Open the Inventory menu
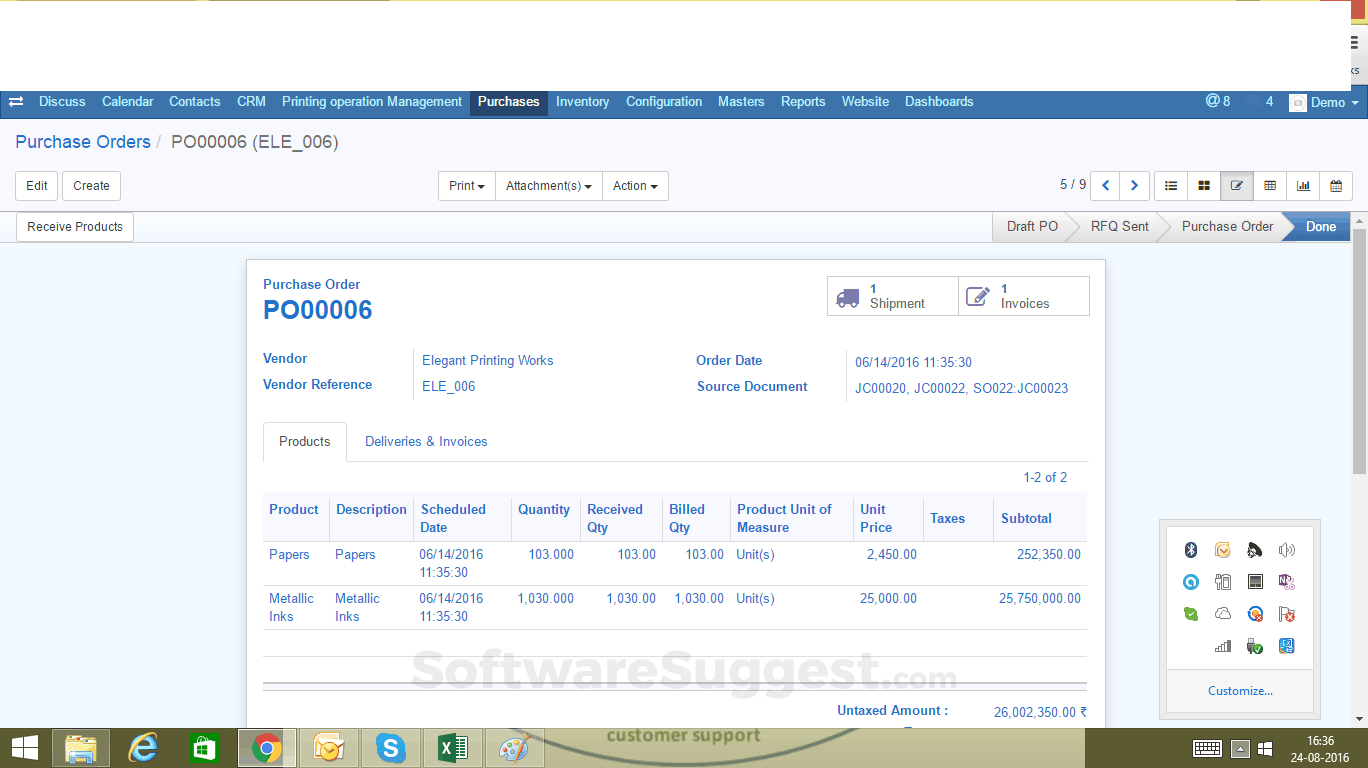Viewport: 1368px width, 768px height. (x=582, y=101)
